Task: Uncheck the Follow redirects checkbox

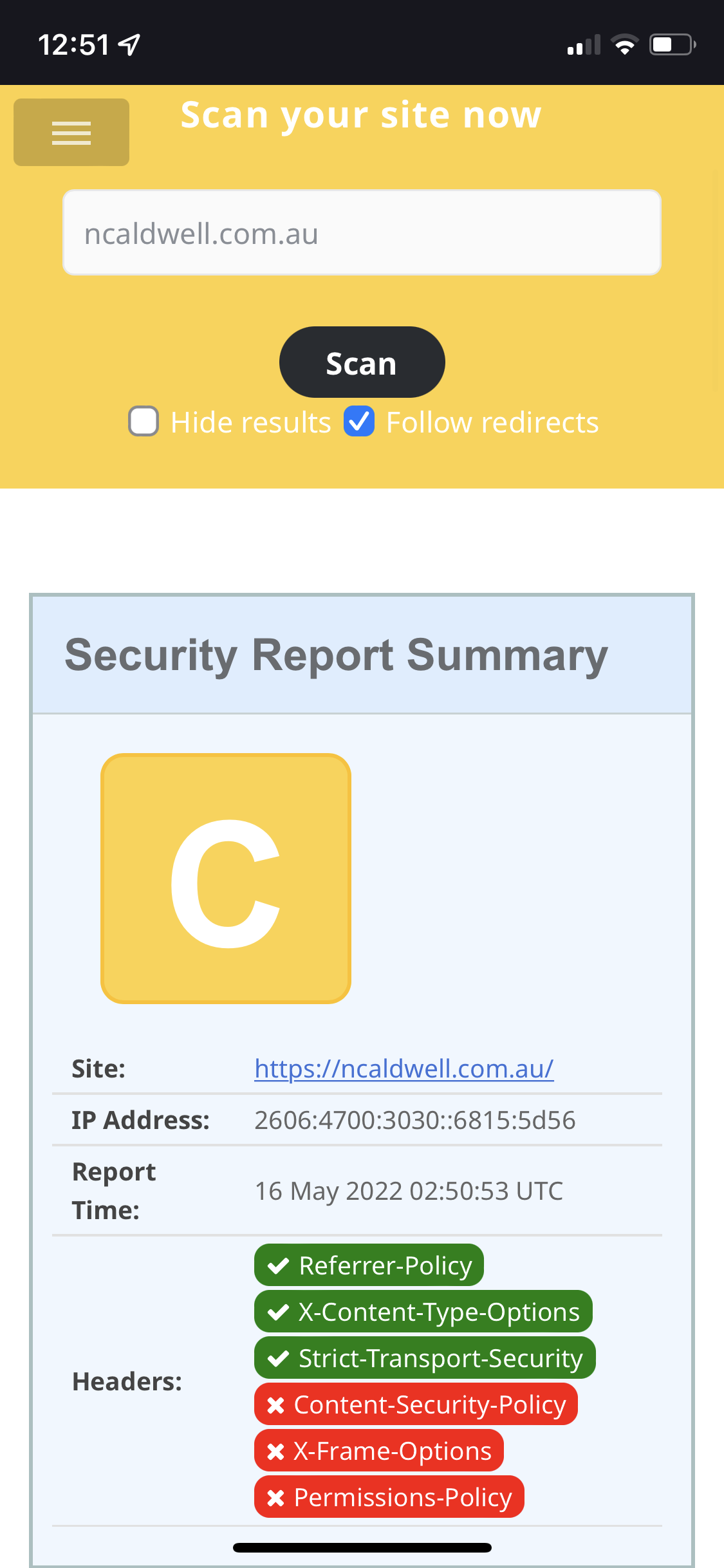Action: [359, 422]
